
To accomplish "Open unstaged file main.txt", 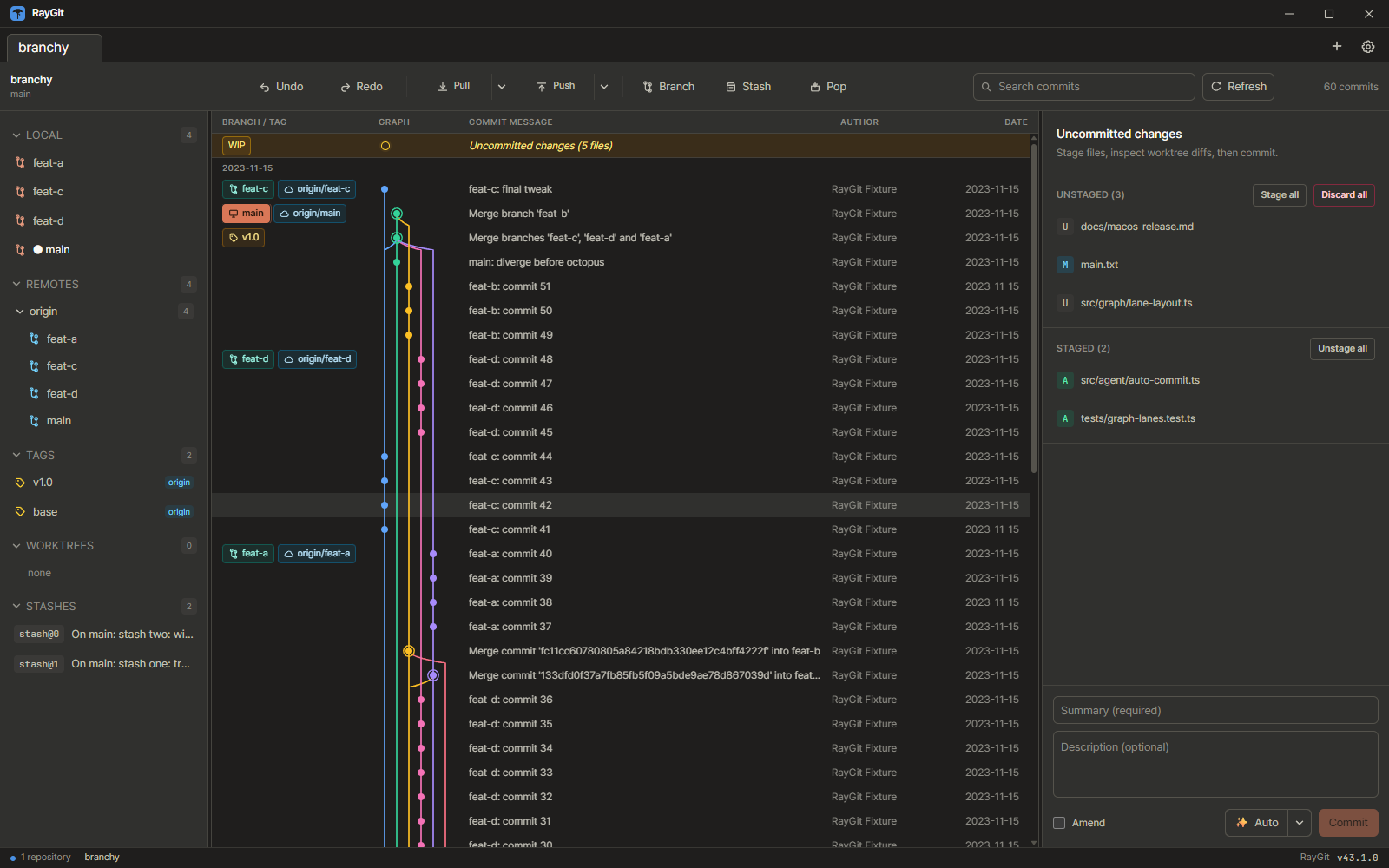I will click(x=1215, y=266).
